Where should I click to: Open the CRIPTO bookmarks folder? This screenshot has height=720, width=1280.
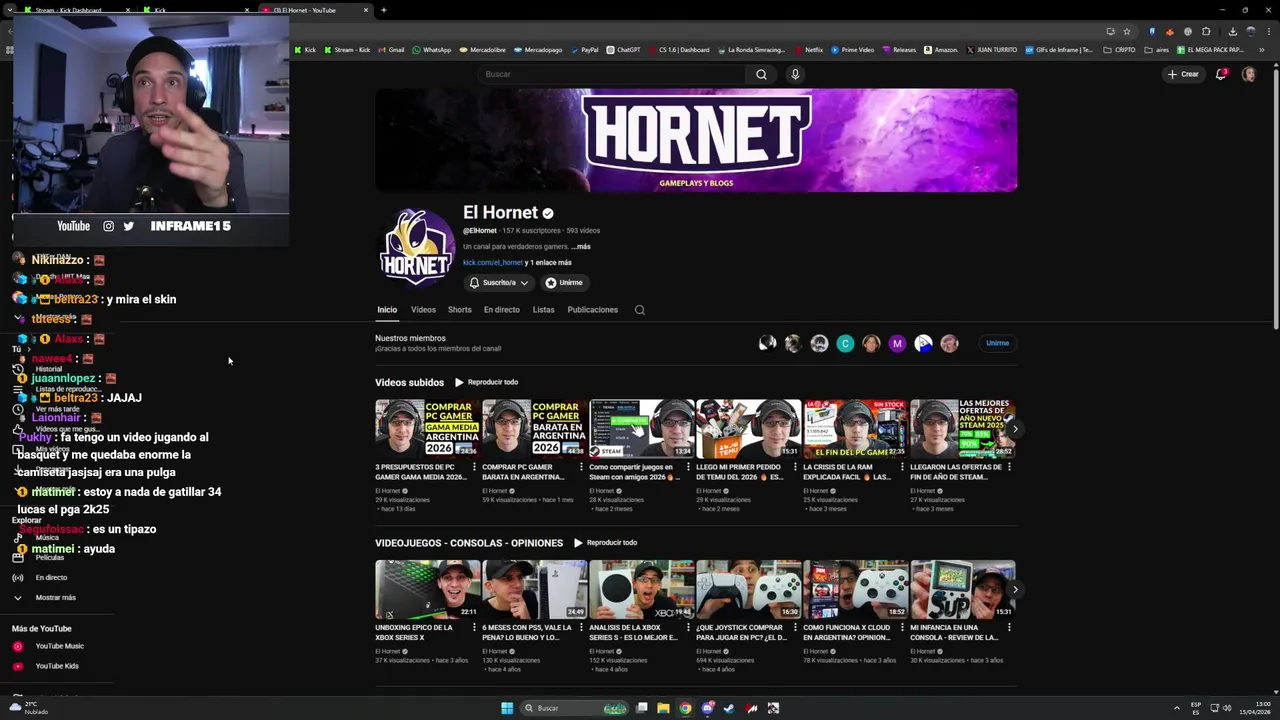[x=1119, y=49]
